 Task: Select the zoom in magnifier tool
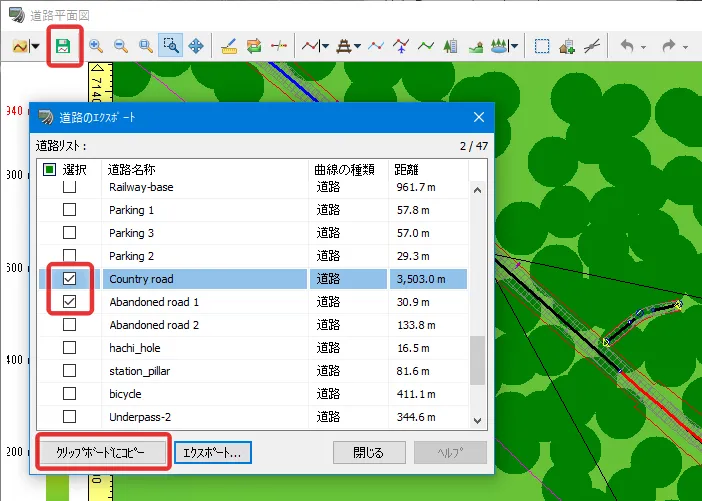click(x=96, y=46)
